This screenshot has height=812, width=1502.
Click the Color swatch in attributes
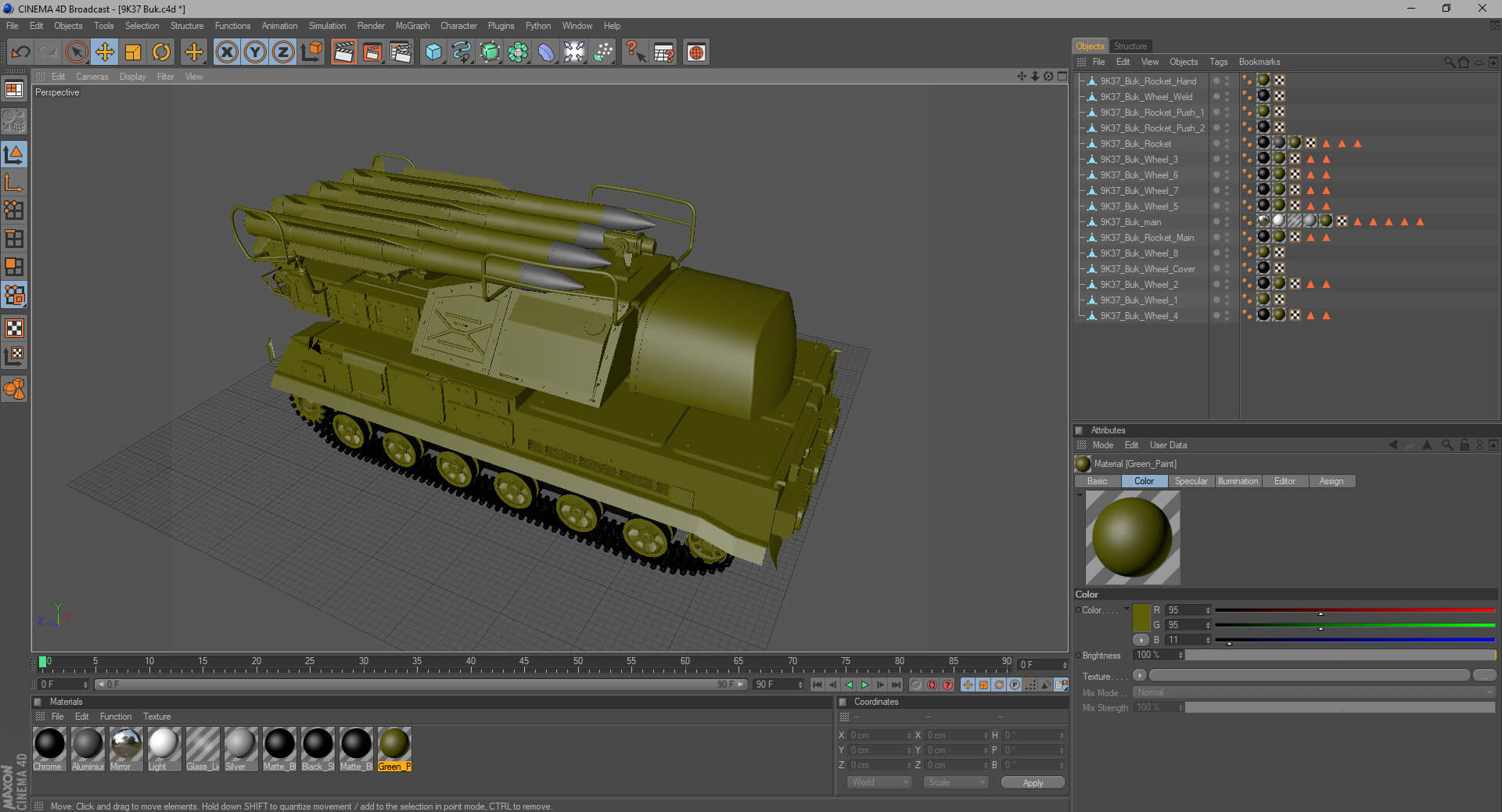pyautogui.click(x=1141, y=617)
